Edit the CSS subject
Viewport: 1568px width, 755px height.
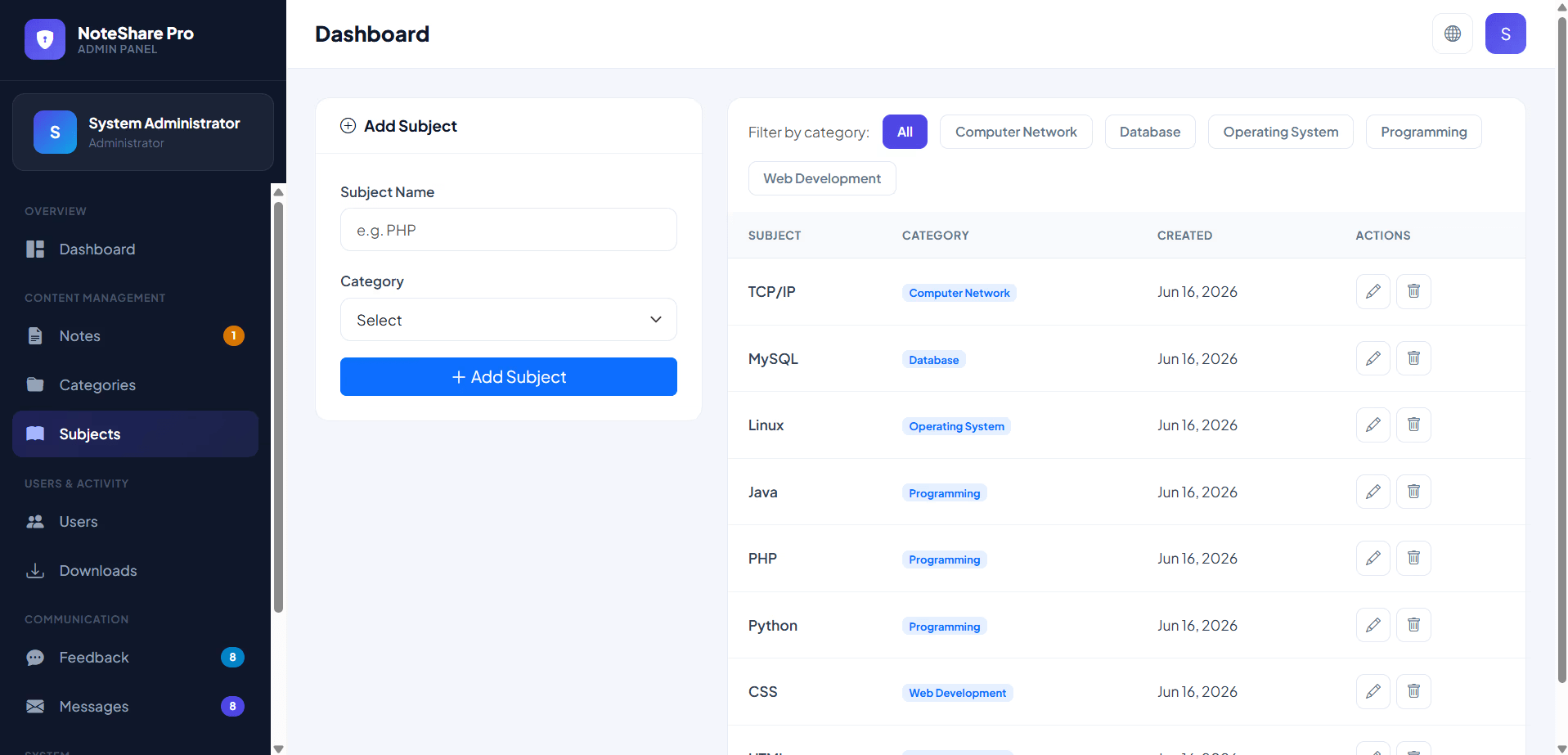(x=1373, y=691)
